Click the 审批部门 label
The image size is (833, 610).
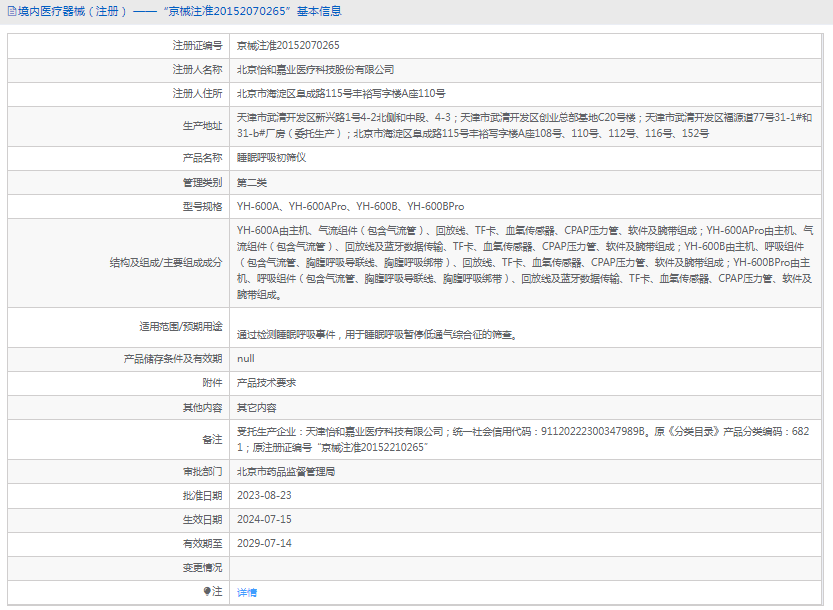point(202,471)
